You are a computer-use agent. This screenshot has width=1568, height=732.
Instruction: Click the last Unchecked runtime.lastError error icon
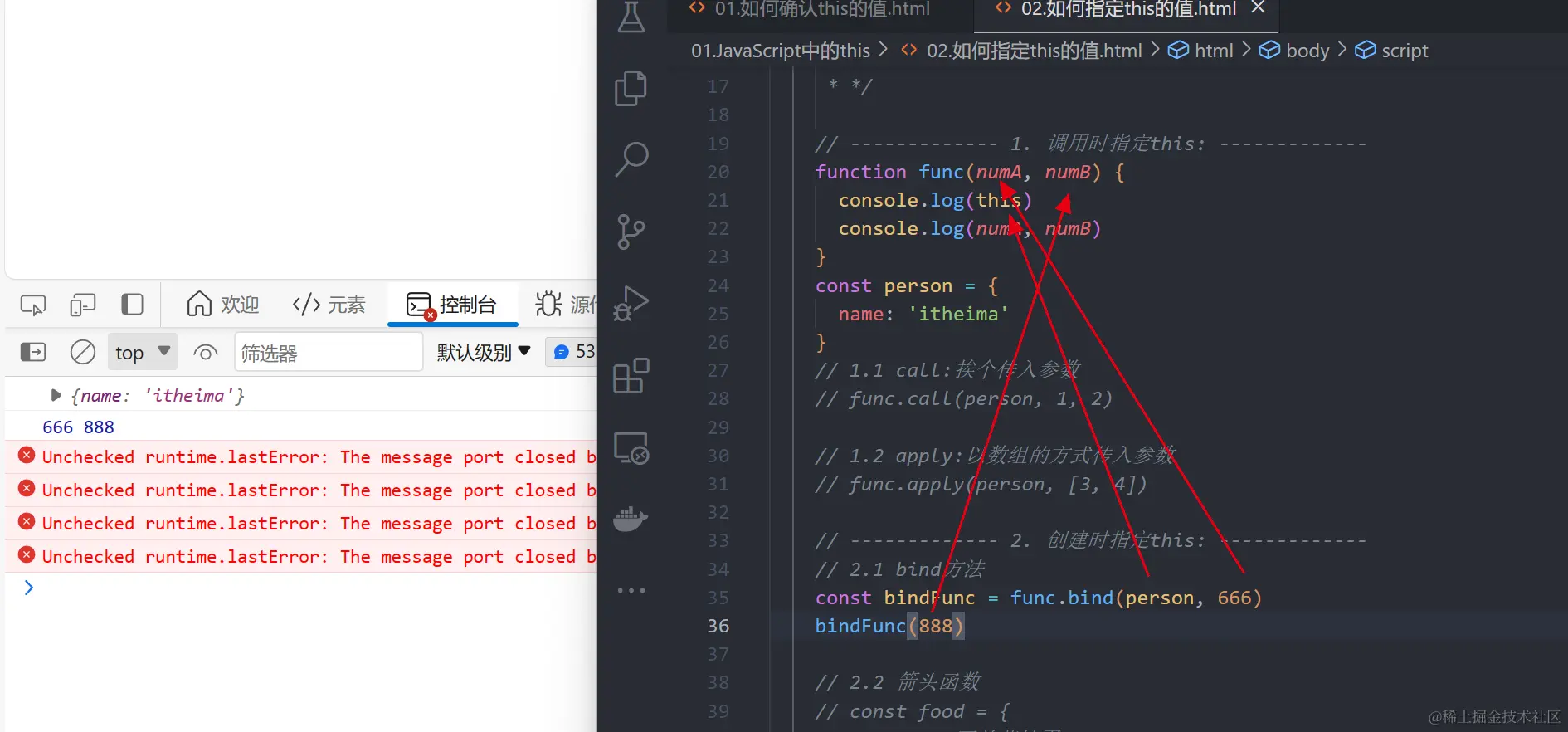click(x=27, y=554)
